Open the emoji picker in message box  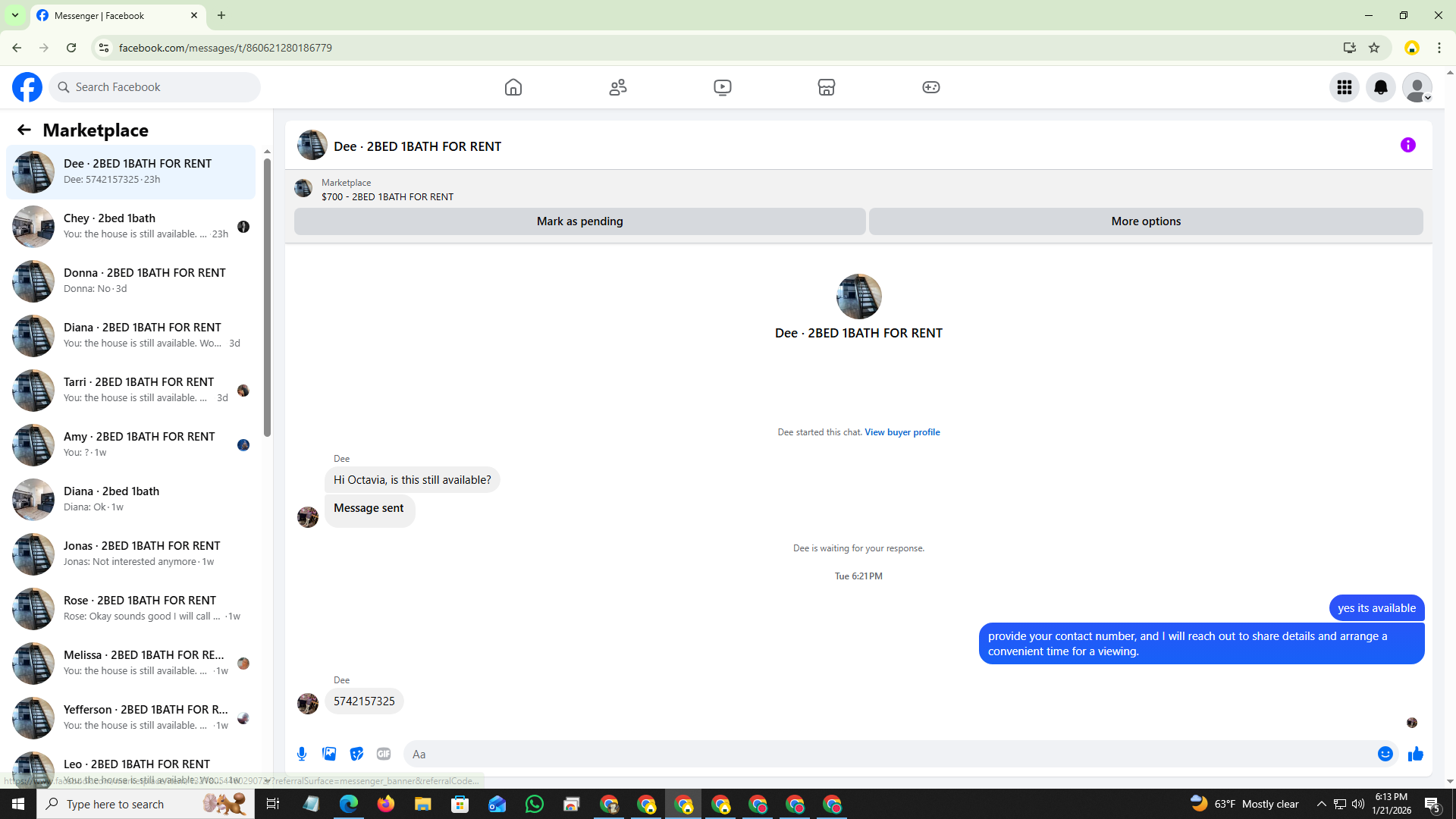[1385, 754]
